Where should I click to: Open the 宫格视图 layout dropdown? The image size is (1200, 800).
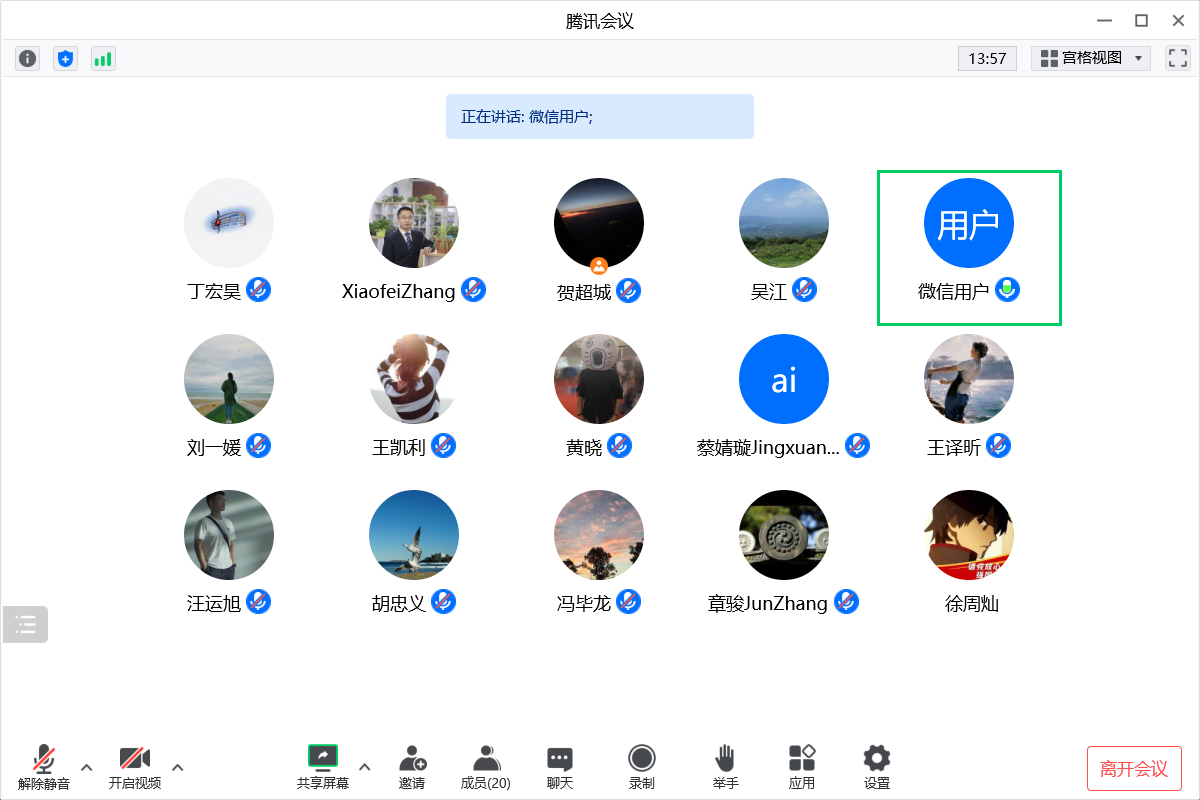tap(1090, 58)
